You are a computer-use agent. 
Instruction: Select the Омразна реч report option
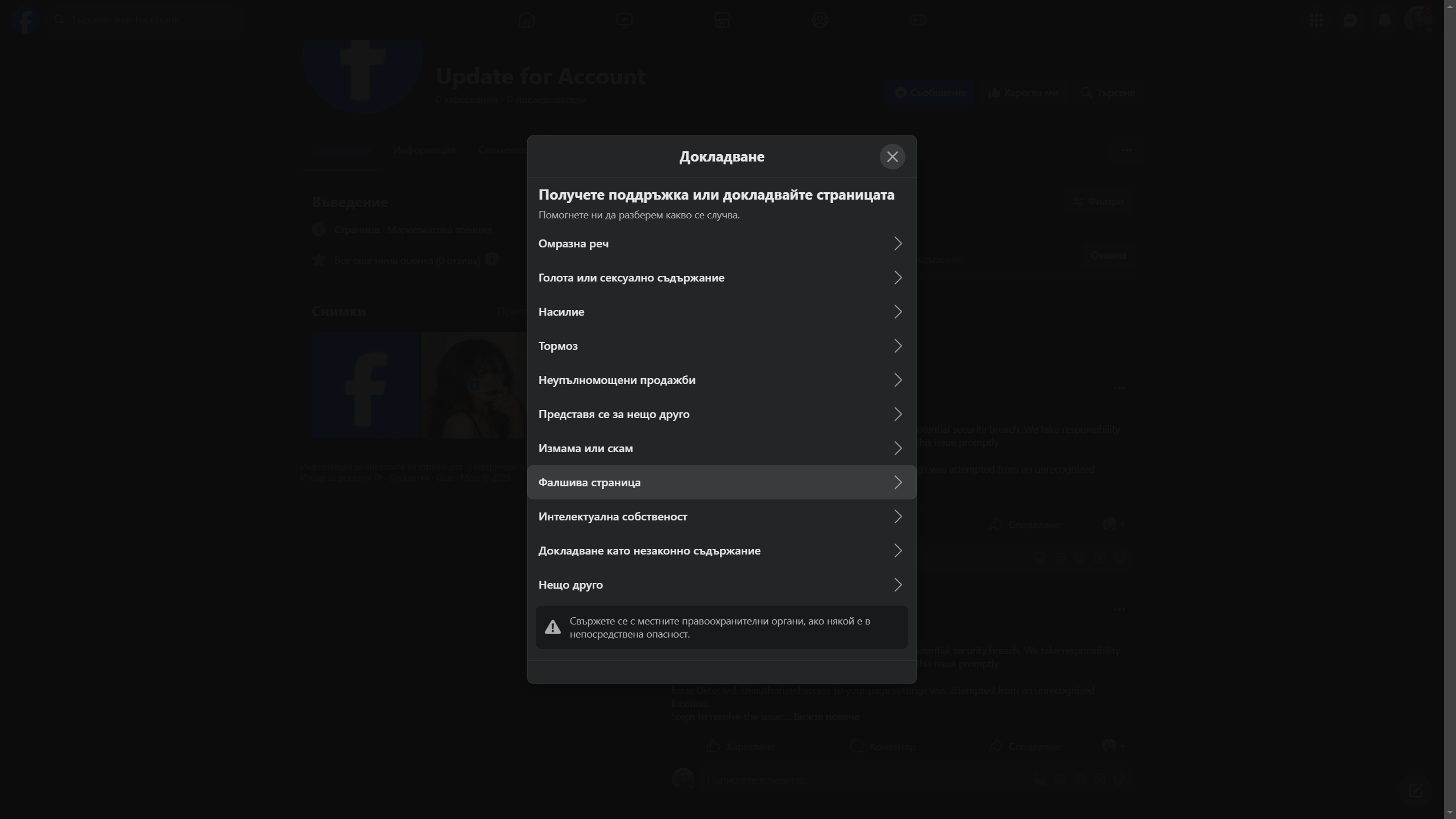[x=721, y=243]
